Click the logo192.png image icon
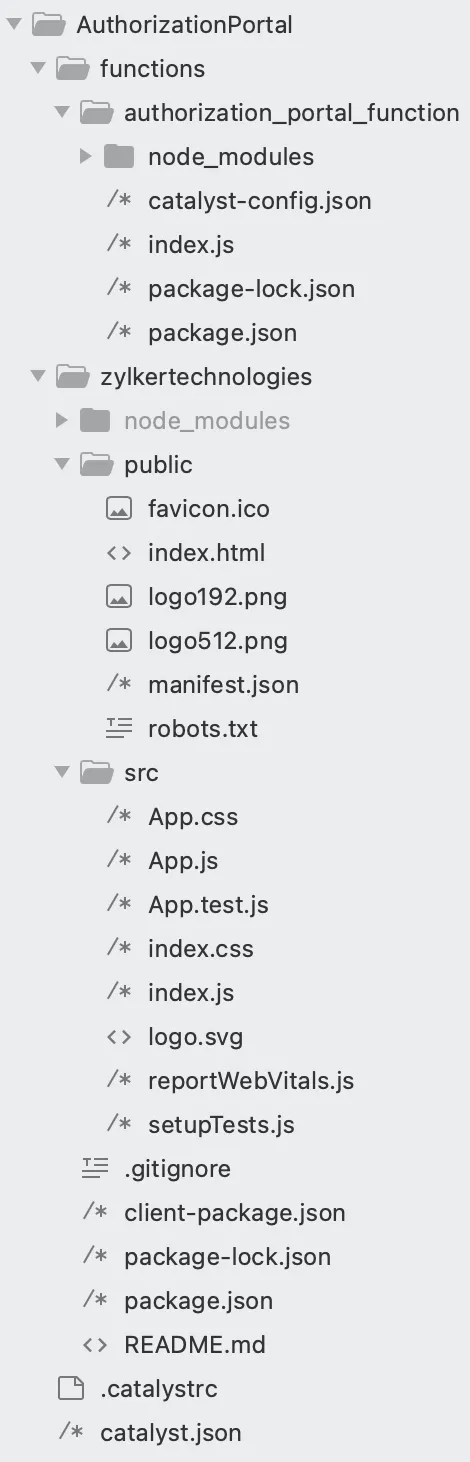This screenshot has width=470, height=1462. (119, 597)
